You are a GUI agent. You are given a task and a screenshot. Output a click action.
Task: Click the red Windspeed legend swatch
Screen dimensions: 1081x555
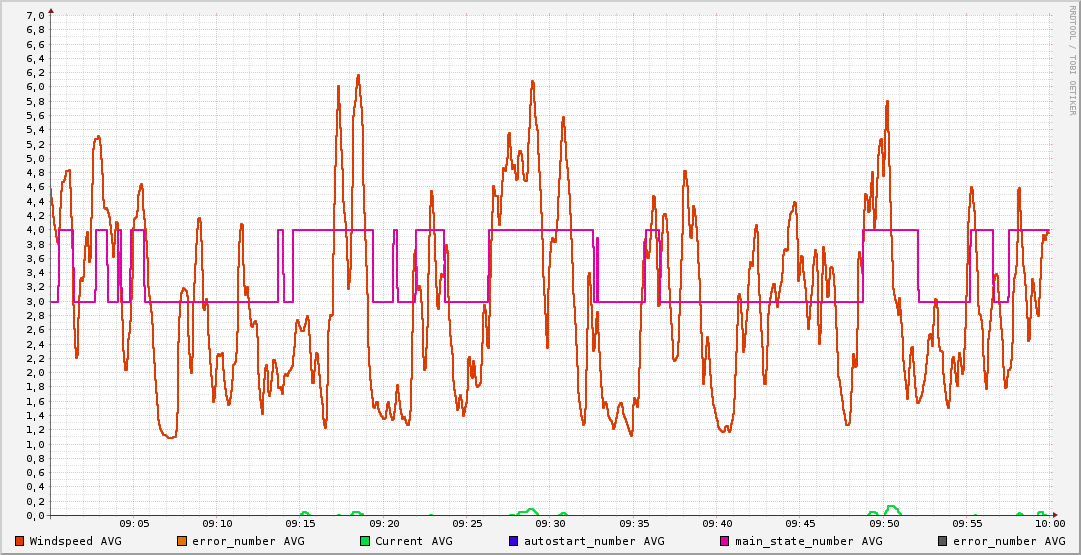[20, 541]
